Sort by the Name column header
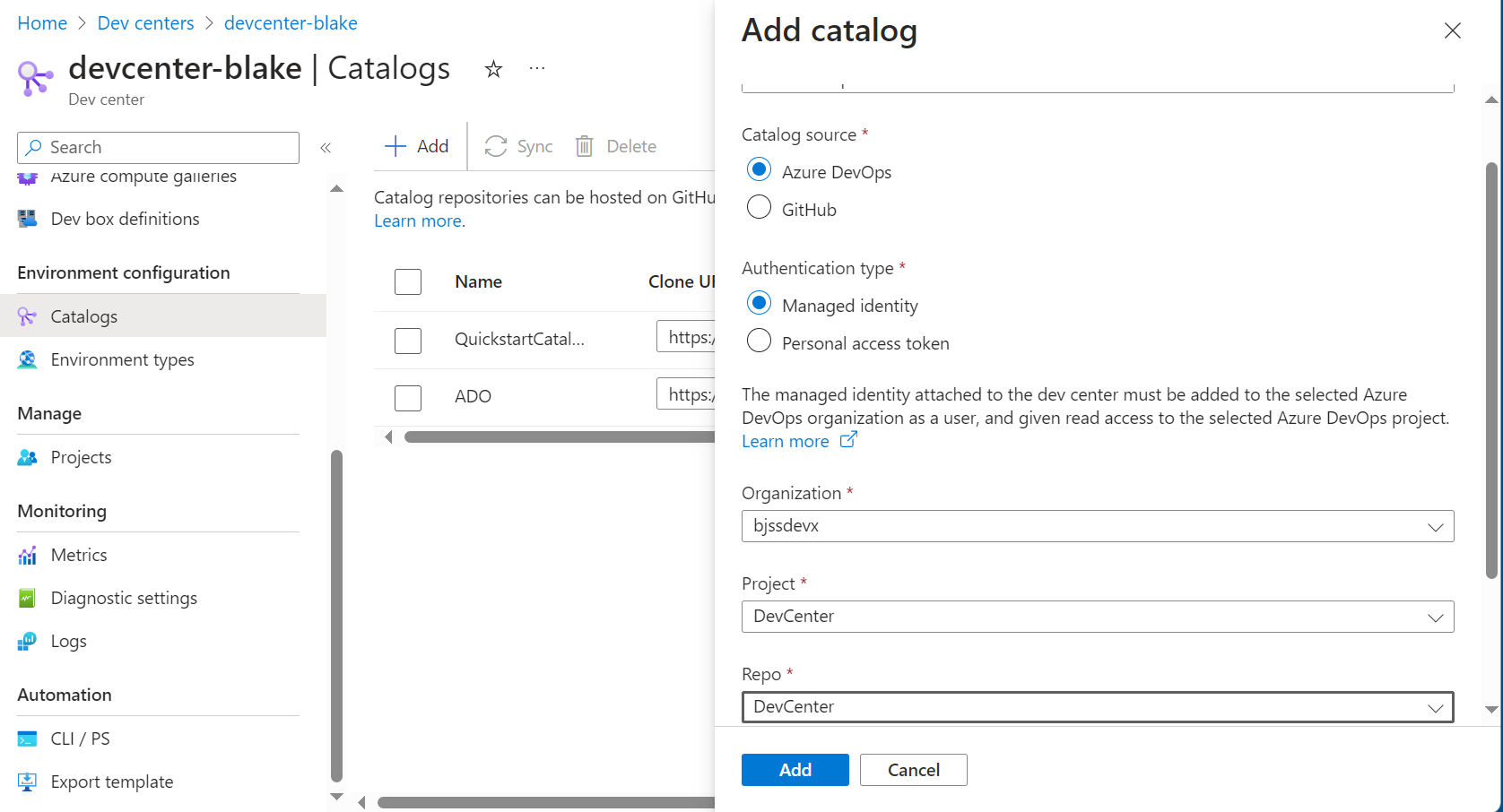Screen dimensions: 1503x812 [x=478, y=281]
